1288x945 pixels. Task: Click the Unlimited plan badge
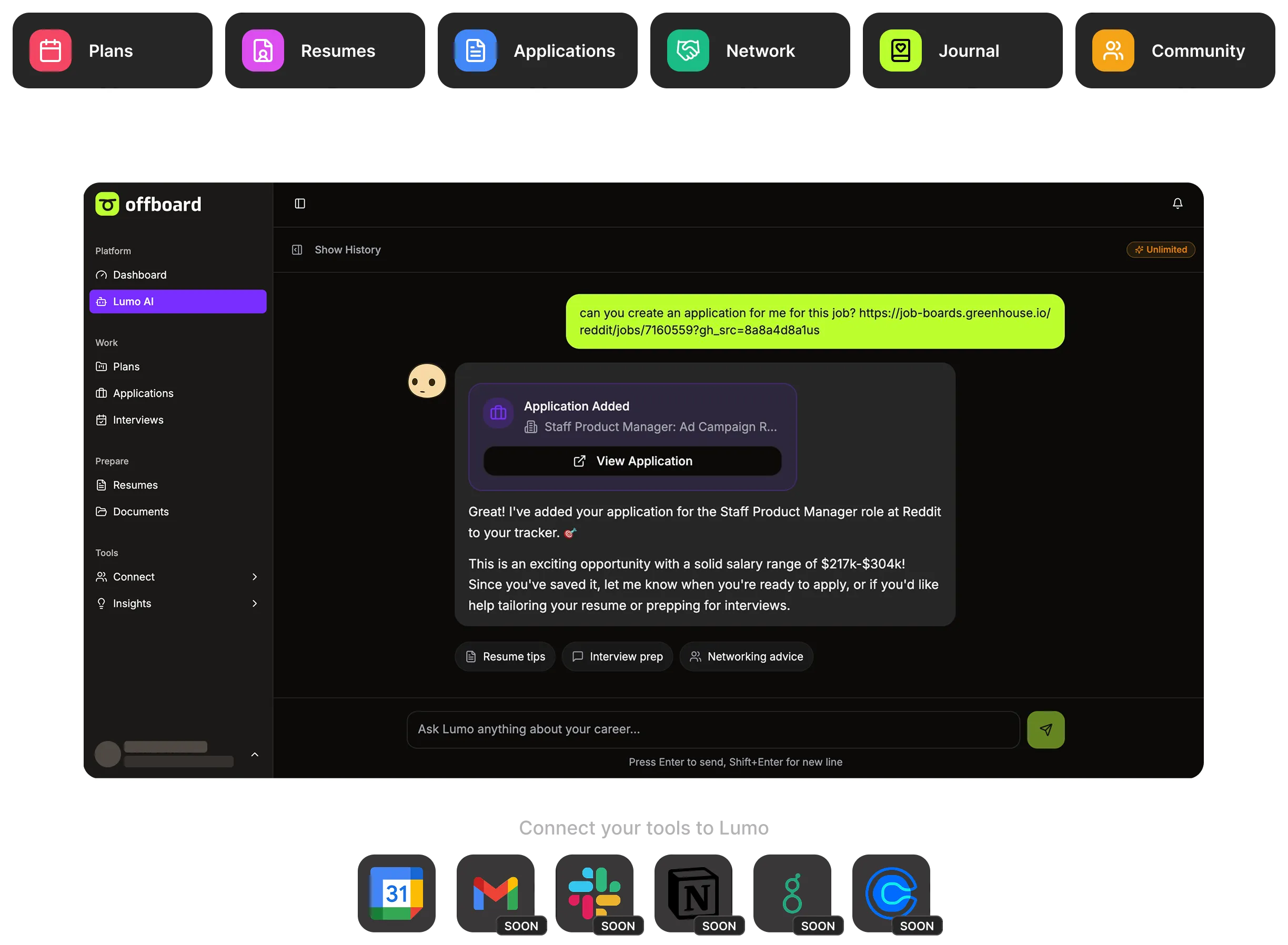(1160, 250)
